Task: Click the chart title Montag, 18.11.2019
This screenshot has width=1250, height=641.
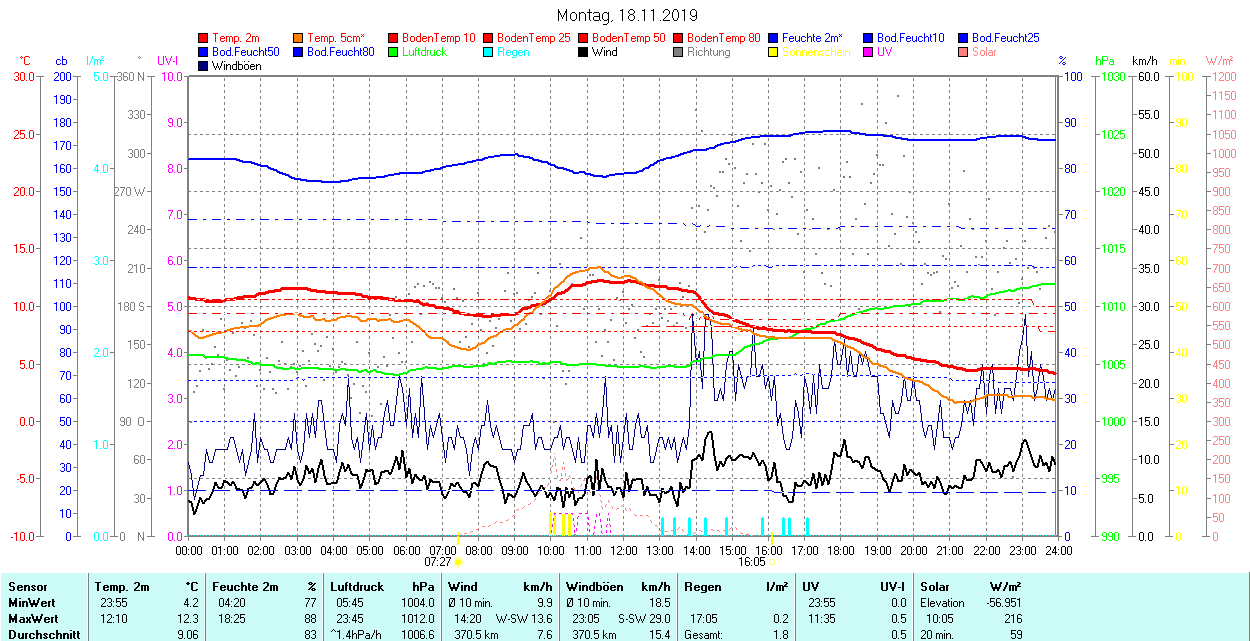Action: coord(627,16)
